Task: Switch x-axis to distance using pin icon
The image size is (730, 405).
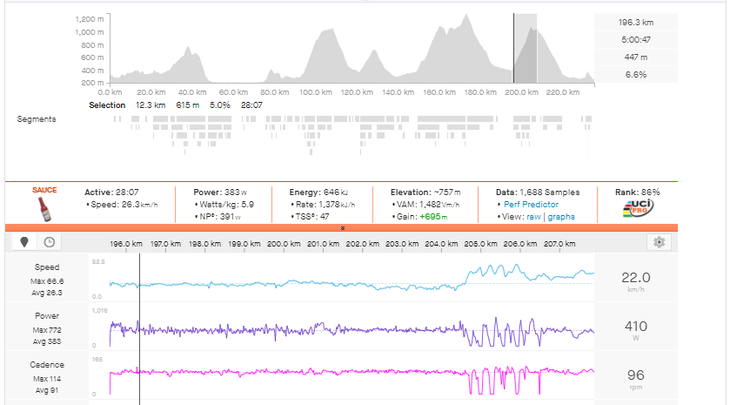Action: click(x=25, y=242)
